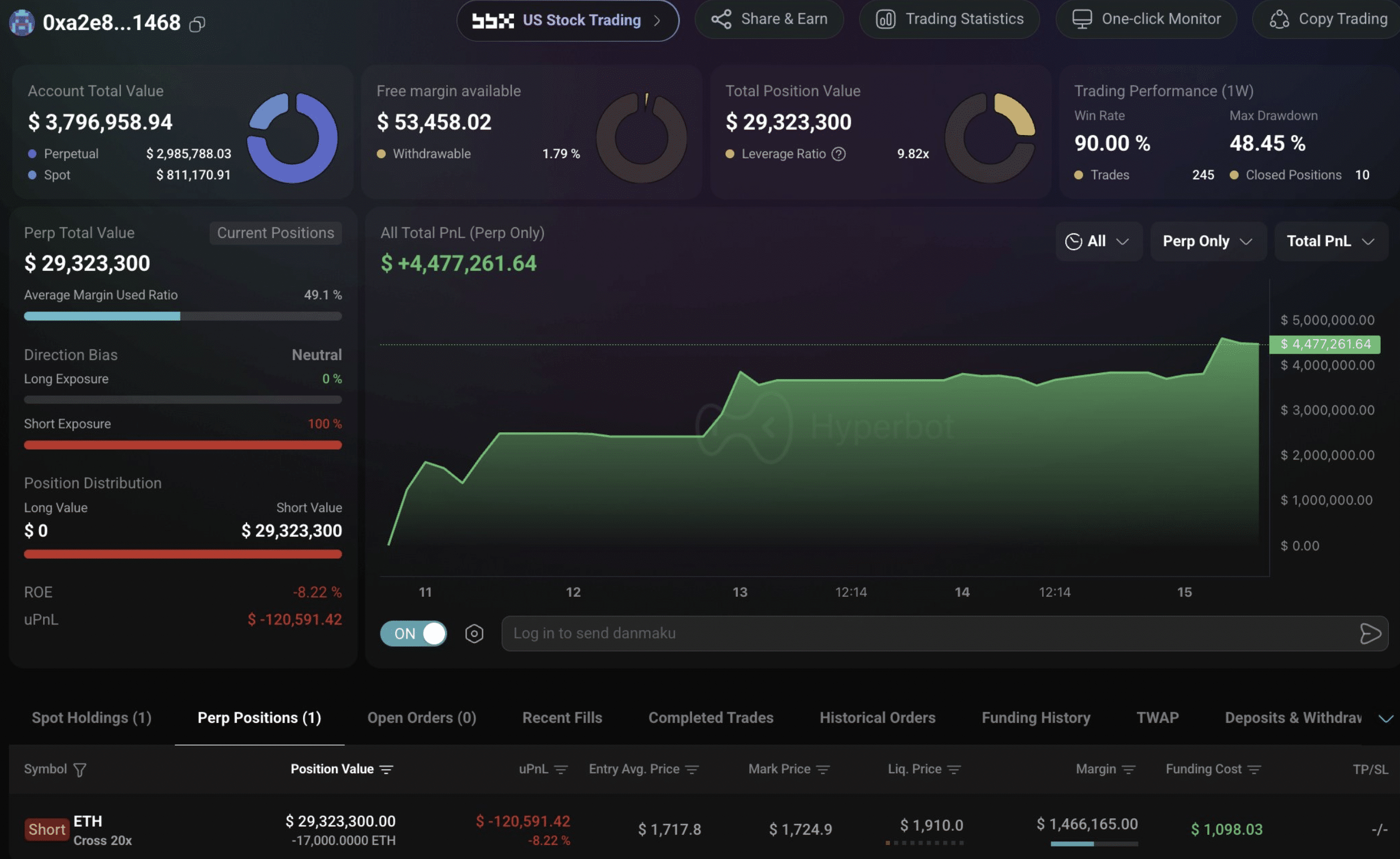This screenshot has width=1400, height=859.
Task: Open Copy Trading
Action: (x=1327, y=19)
